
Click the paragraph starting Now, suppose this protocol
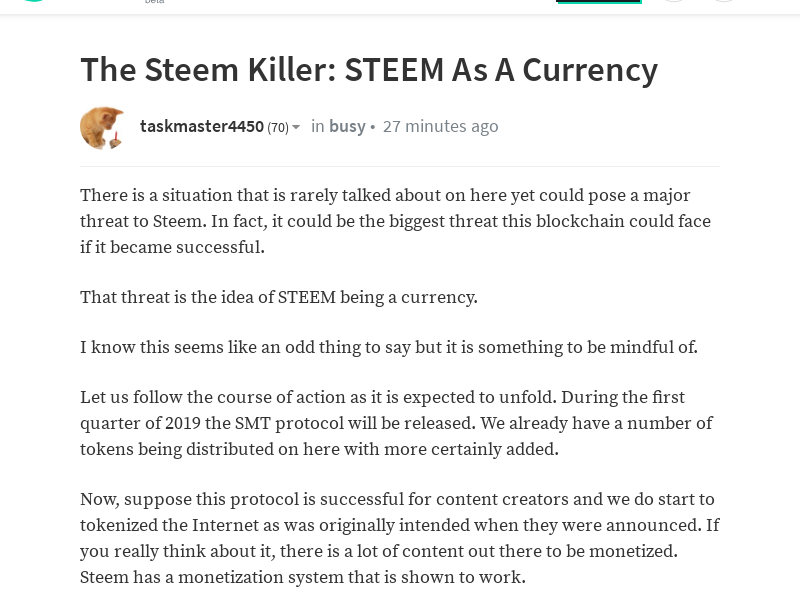[x=399, y=538]
